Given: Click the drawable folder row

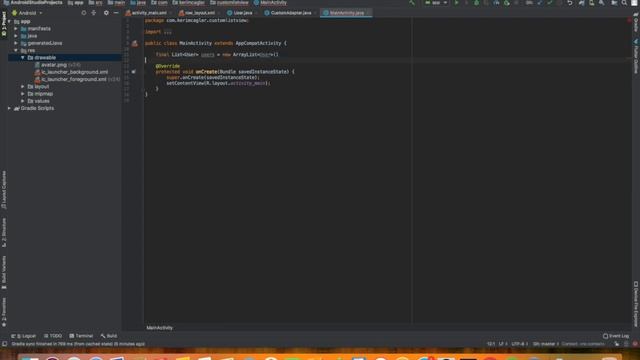Looking at the screenshot, I should coord(64,58).
